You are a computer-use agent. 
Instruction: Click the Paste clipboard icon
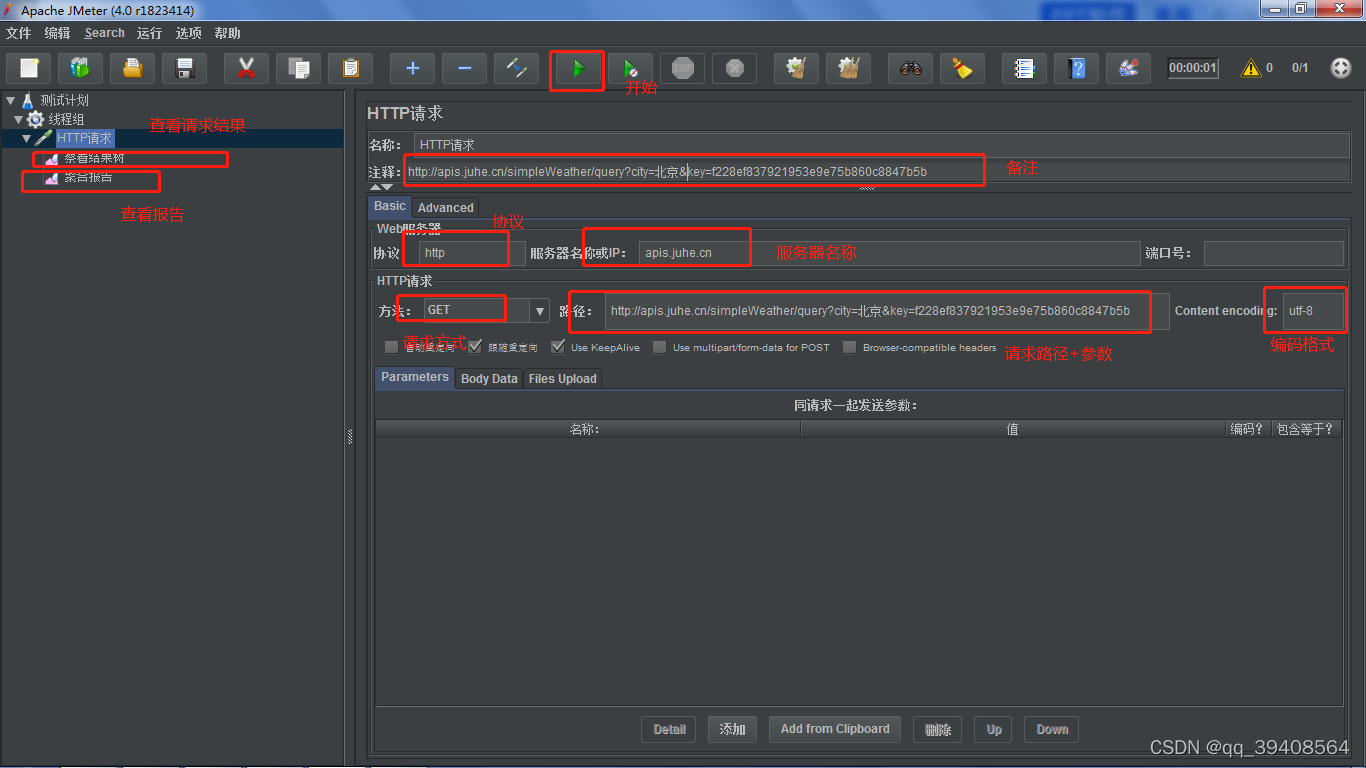coord(350,69)
